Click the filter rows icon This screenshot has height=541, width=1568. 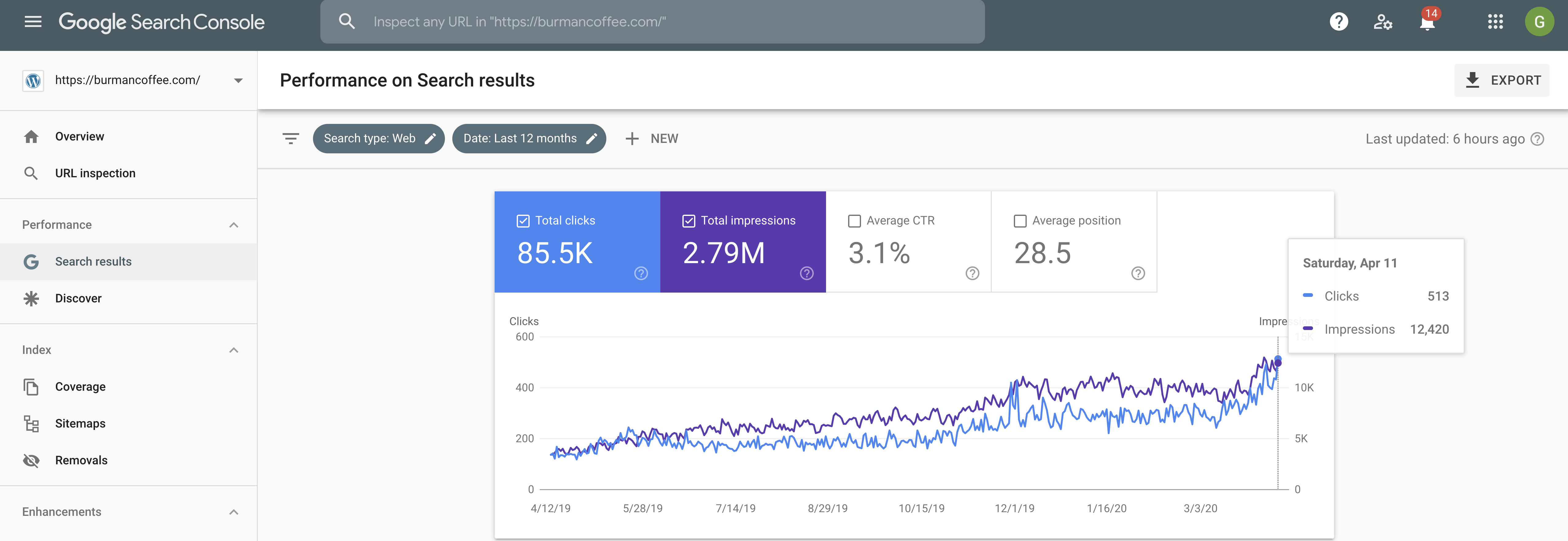[290, 139]
